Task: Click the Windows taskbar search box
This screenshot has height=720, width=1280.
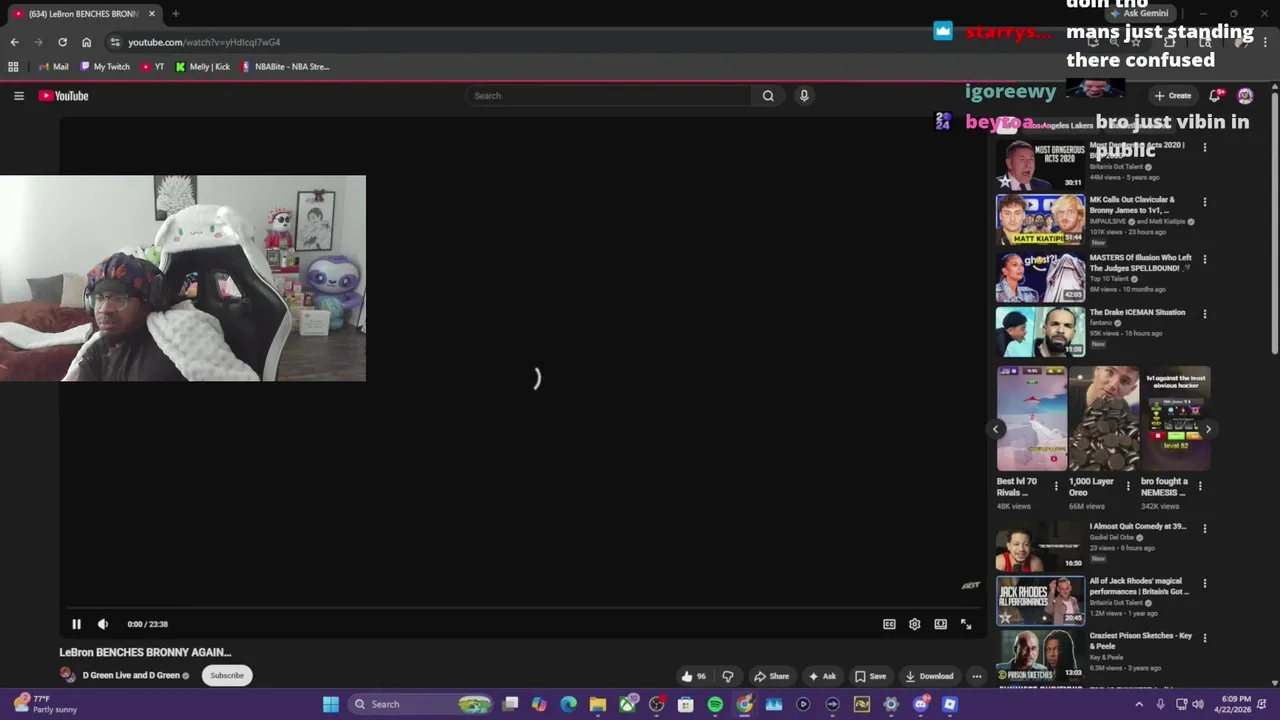Action: coord(421,704)
